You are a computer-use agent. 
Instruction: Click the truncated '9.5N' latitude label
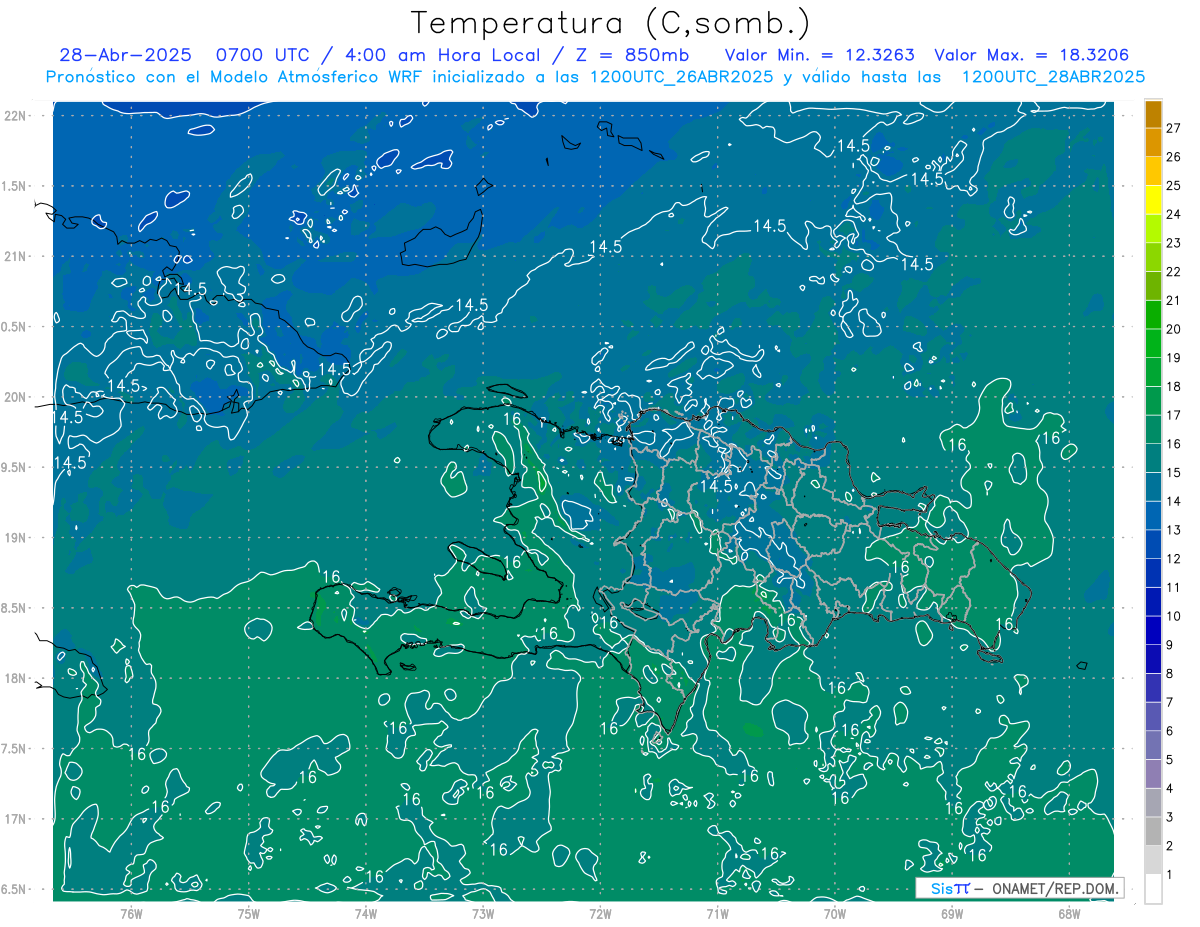[x=14, y=467]
